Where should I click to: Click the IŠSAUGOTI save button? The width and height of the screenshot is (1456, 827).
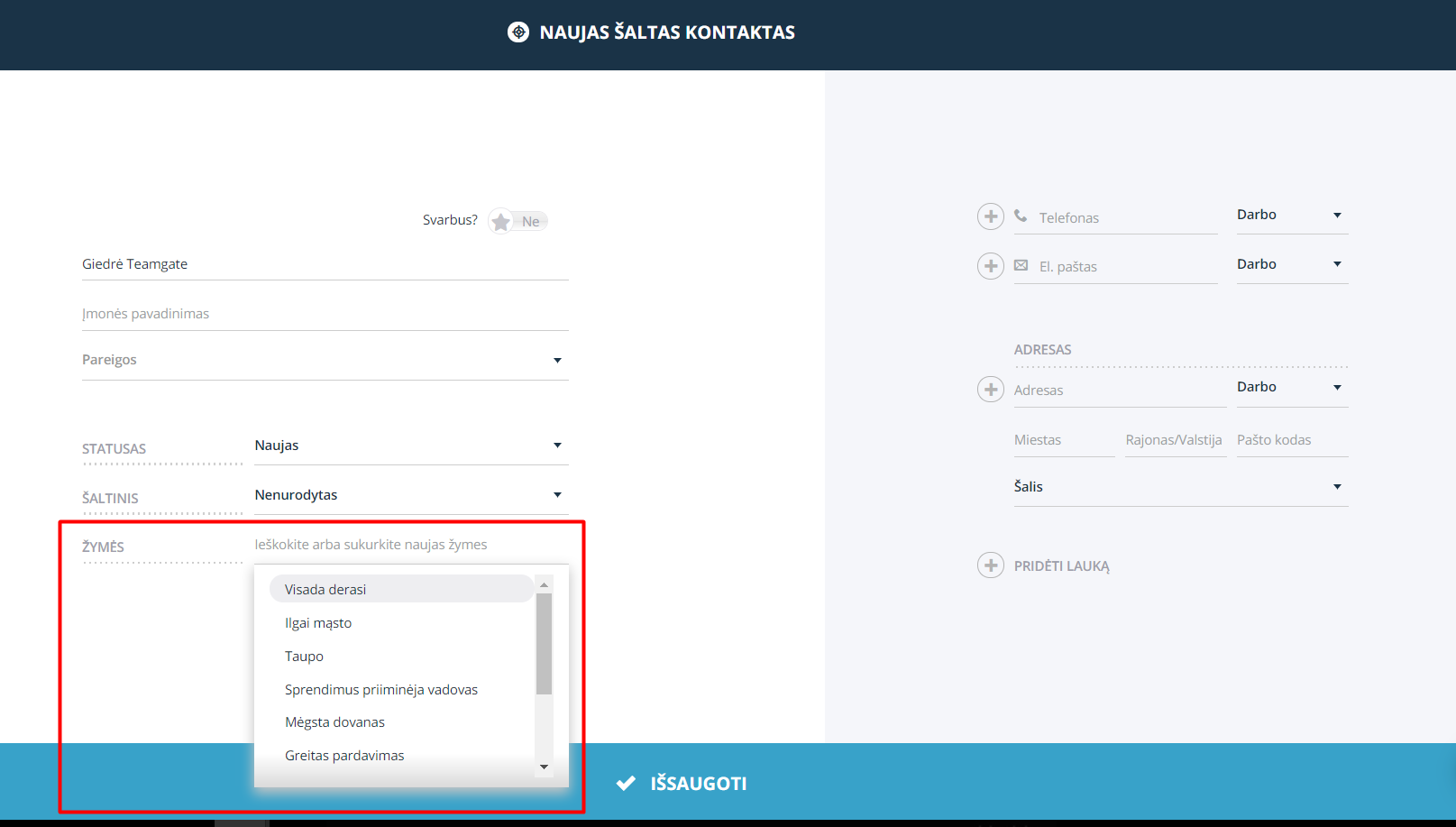pos(682,783)
